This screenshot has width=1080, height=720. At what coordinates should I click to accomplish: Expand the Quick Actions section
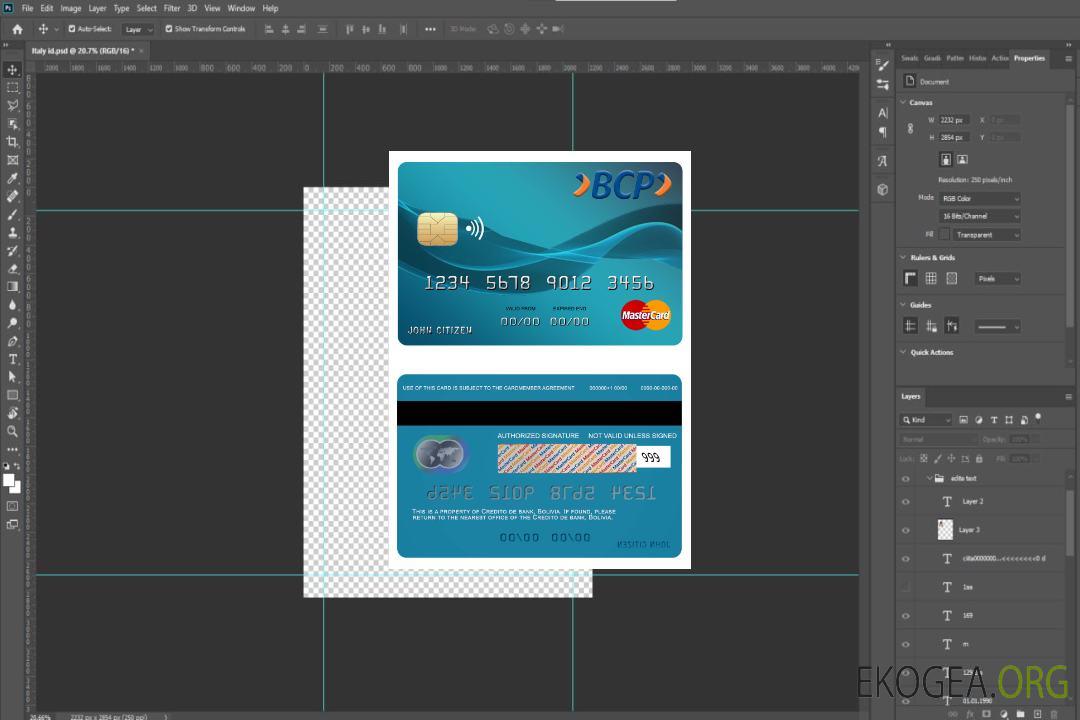click(904, 352)
